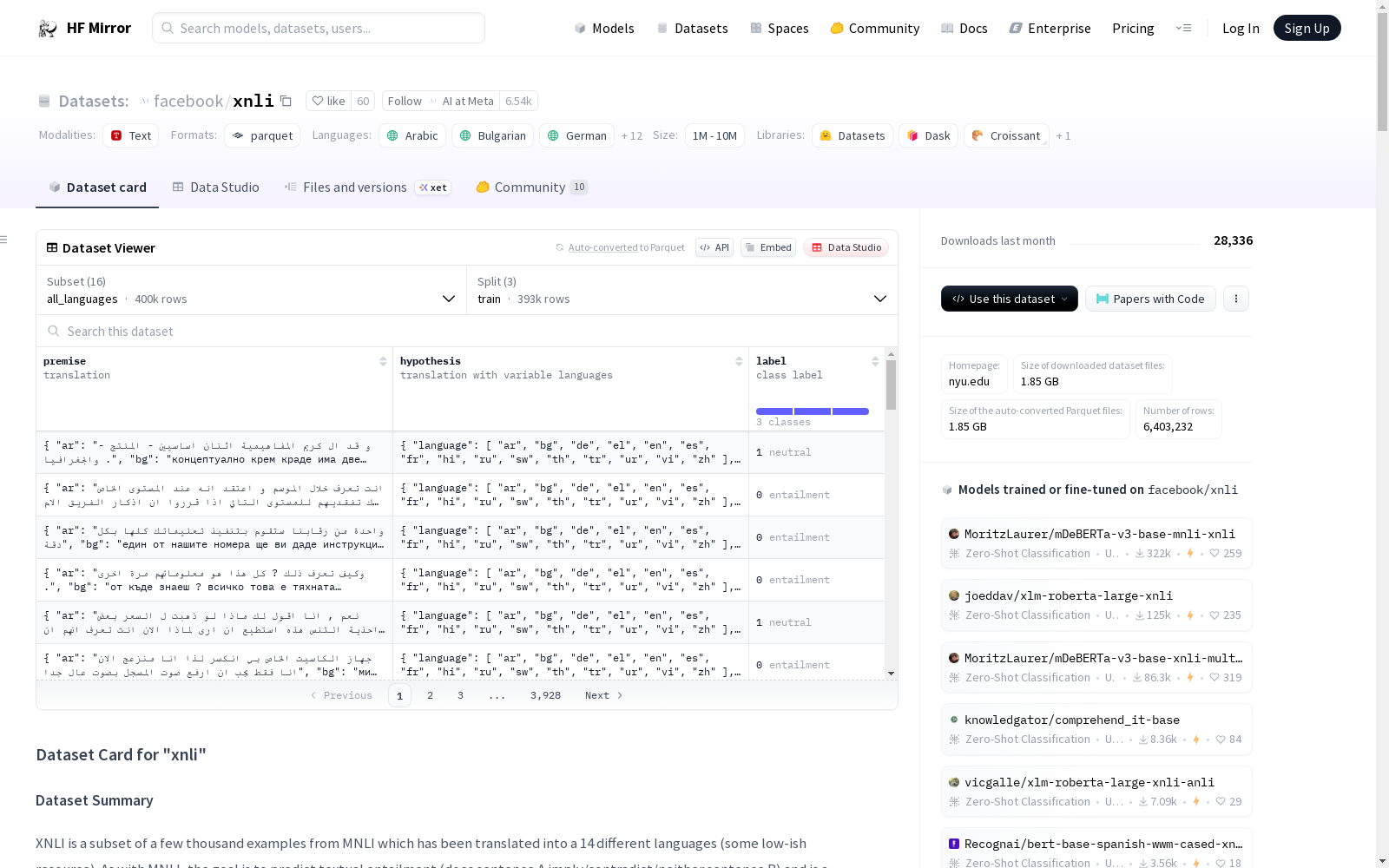Viewport: 1389px width, 868px height.
Task: Expand the +1 more libraries
Action: click(x=1063, y=135)
